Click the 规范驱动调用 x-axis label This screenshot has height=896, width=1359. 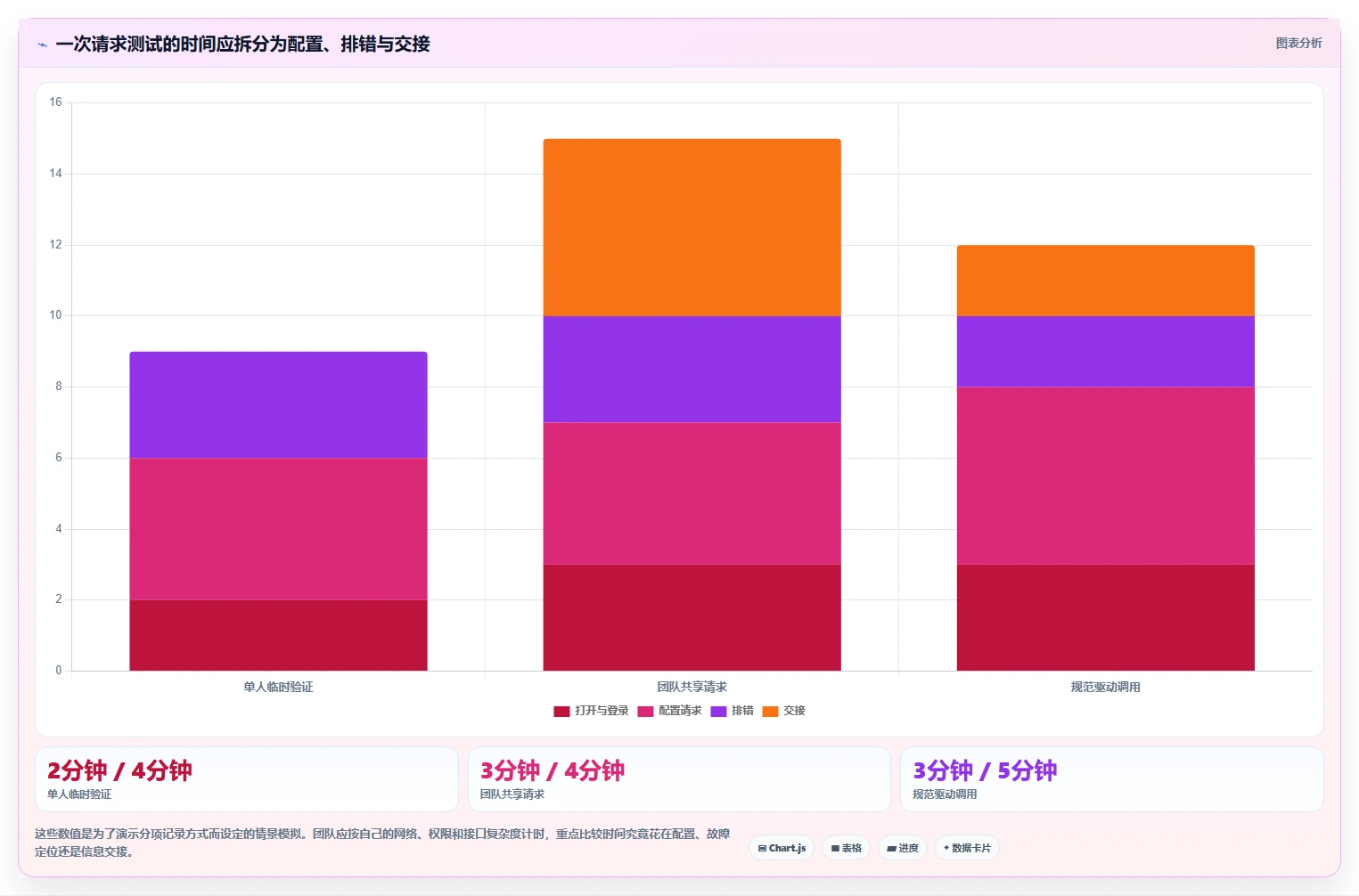coord(1105,687)
